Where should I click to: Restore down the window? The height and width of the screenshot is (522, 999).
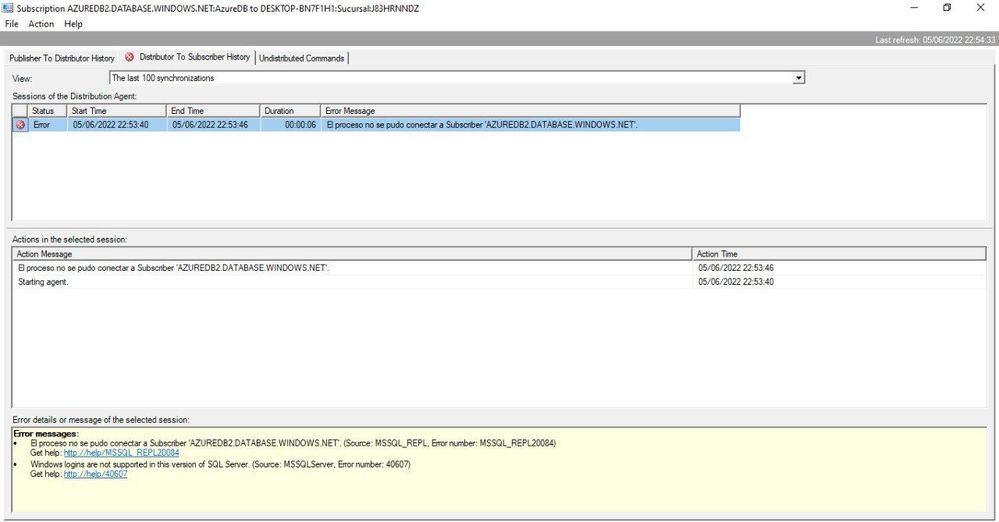coord(947,8)
